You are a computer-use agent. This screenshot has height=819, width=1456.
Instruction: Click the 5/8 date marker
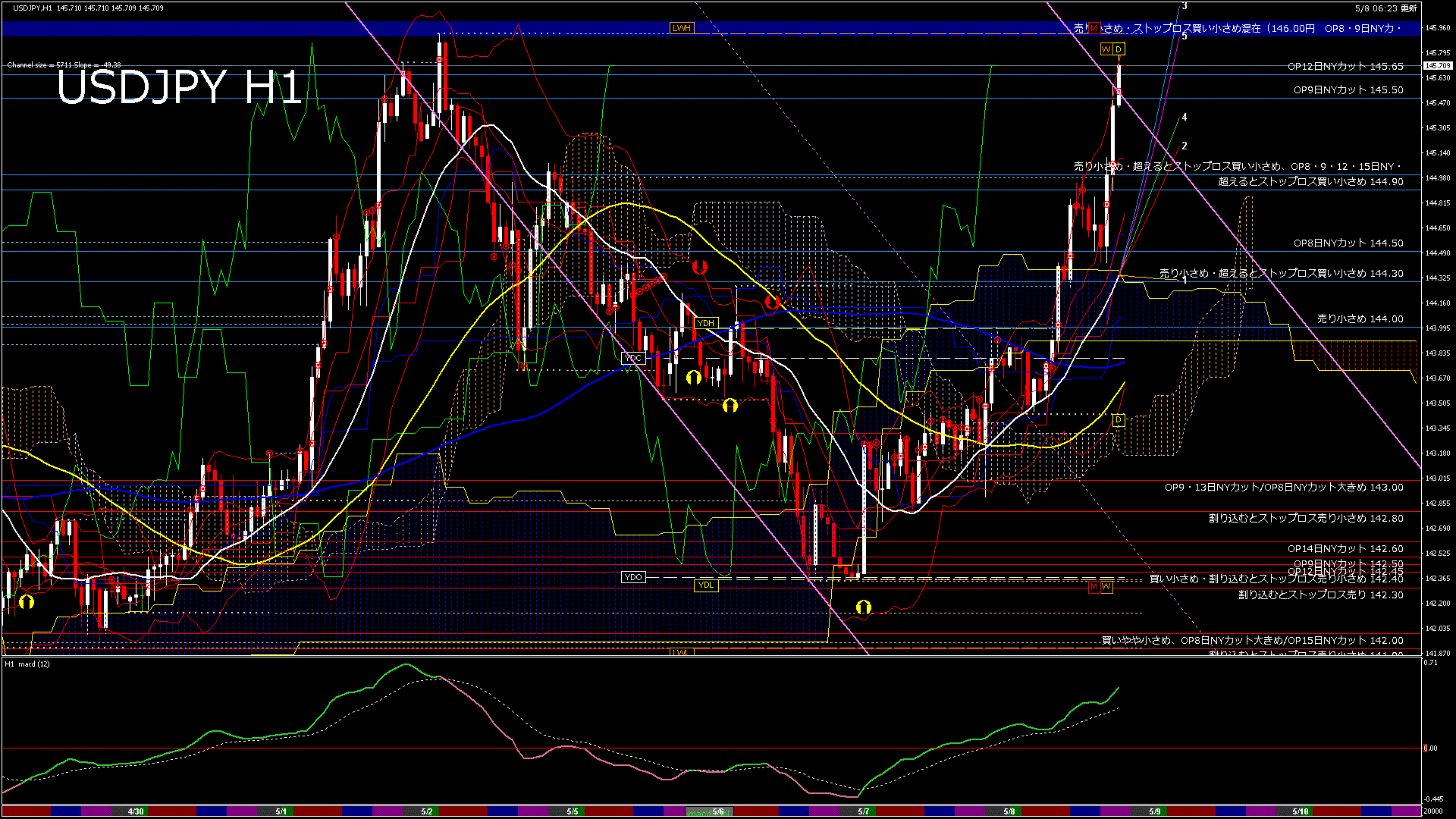pos(1009,811)
